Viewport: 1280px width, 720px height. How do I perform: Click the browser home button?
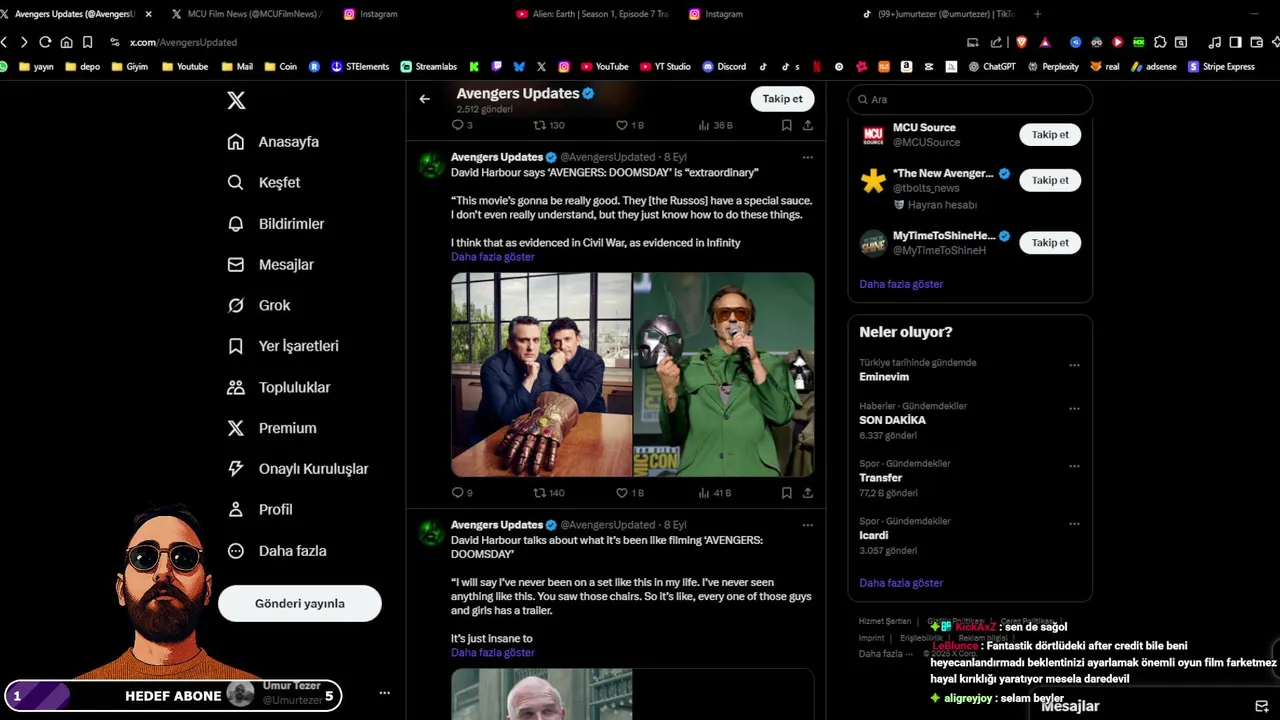click(x=66, y=42)
